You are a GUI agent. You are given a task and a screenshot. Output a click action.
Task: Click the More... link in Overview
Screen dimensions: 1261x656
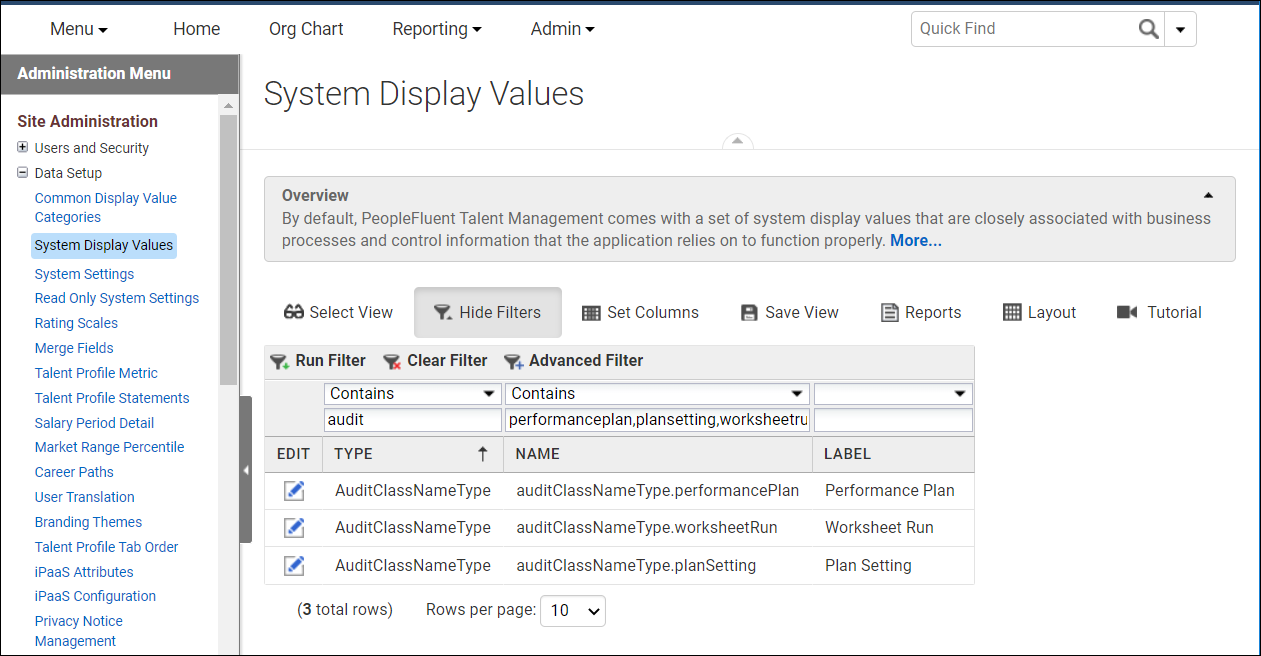tap(915, 240)
